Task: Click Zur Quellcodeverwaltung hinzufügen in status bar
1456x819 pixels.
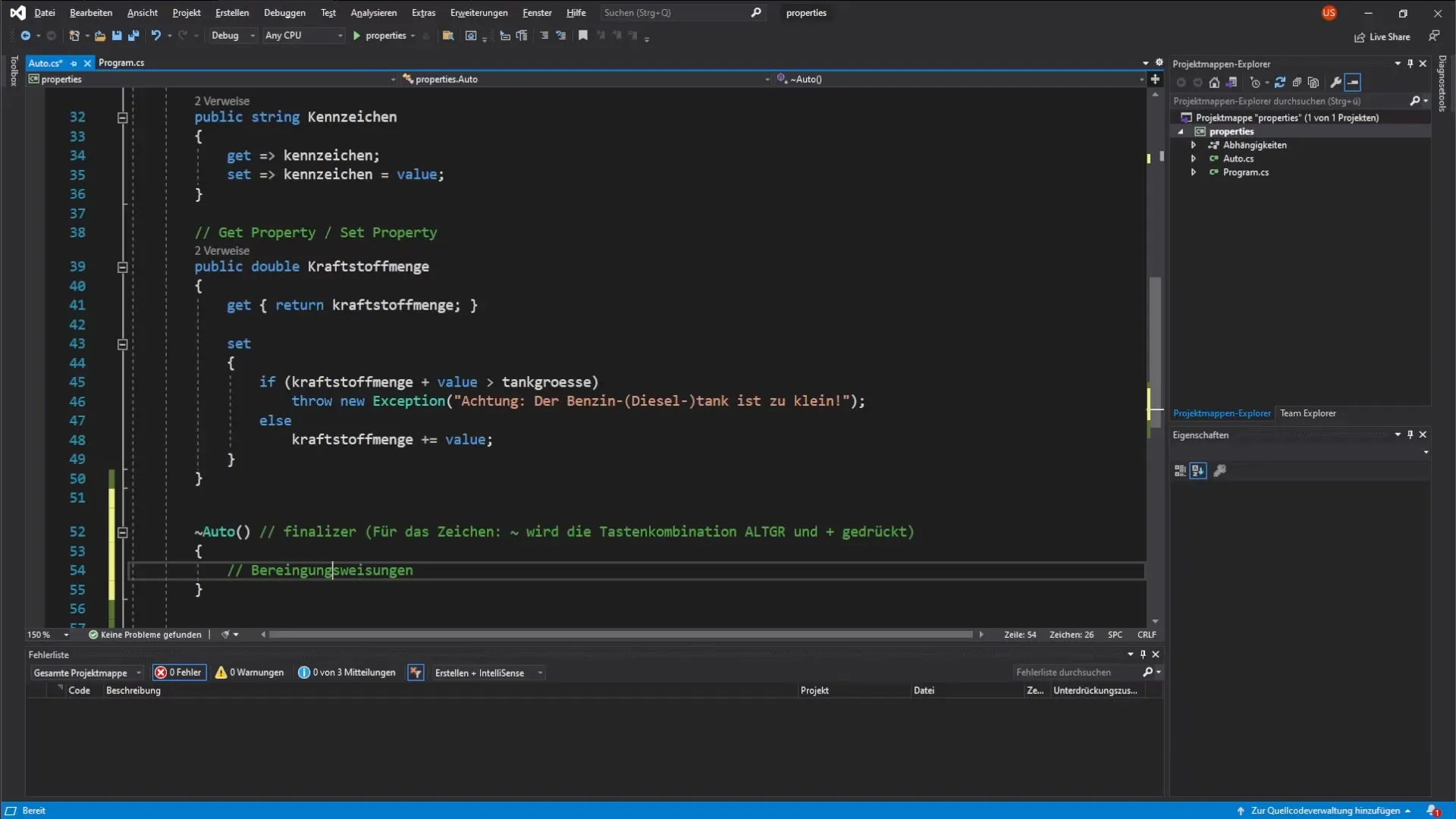Action: tap(1324, 811)
